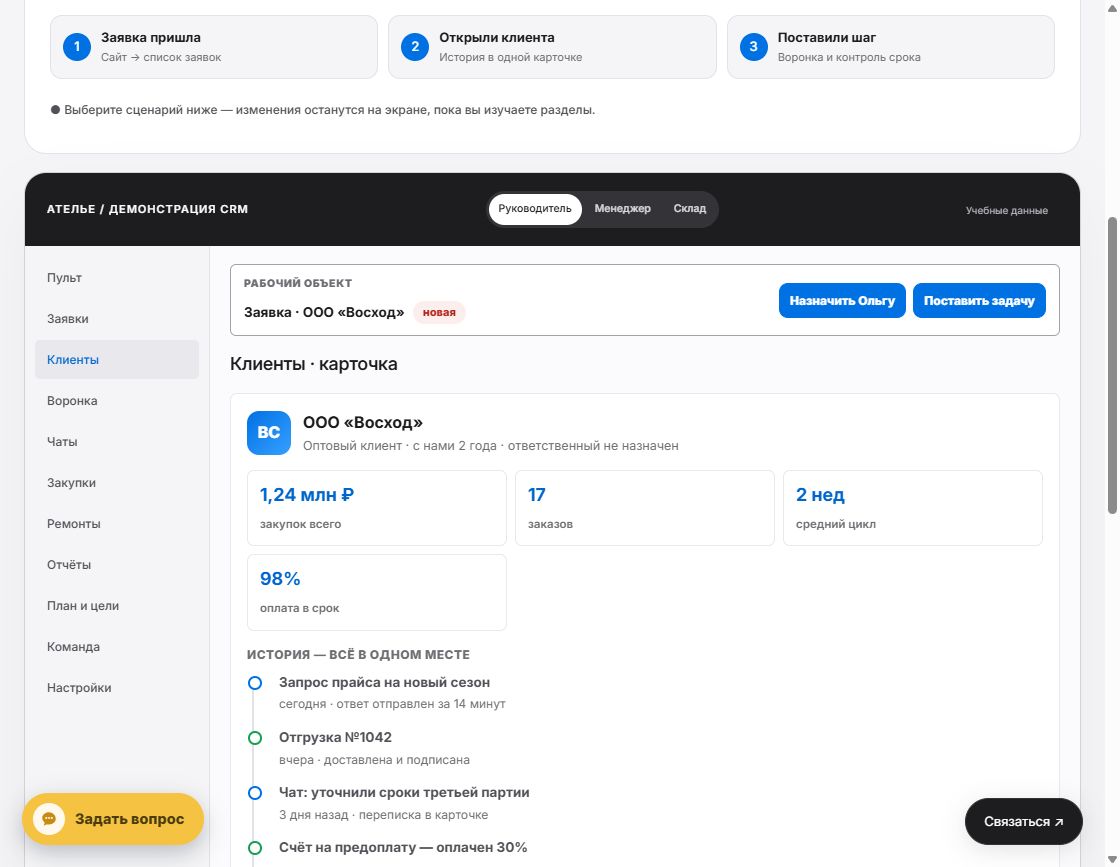The height and width of the screenshot is (867, 1120).
Task: Click the ИСТОРИЯ — ВСЁ В ОДНОМ МЕСТЕ heading
Action: [x=359, y=655]
